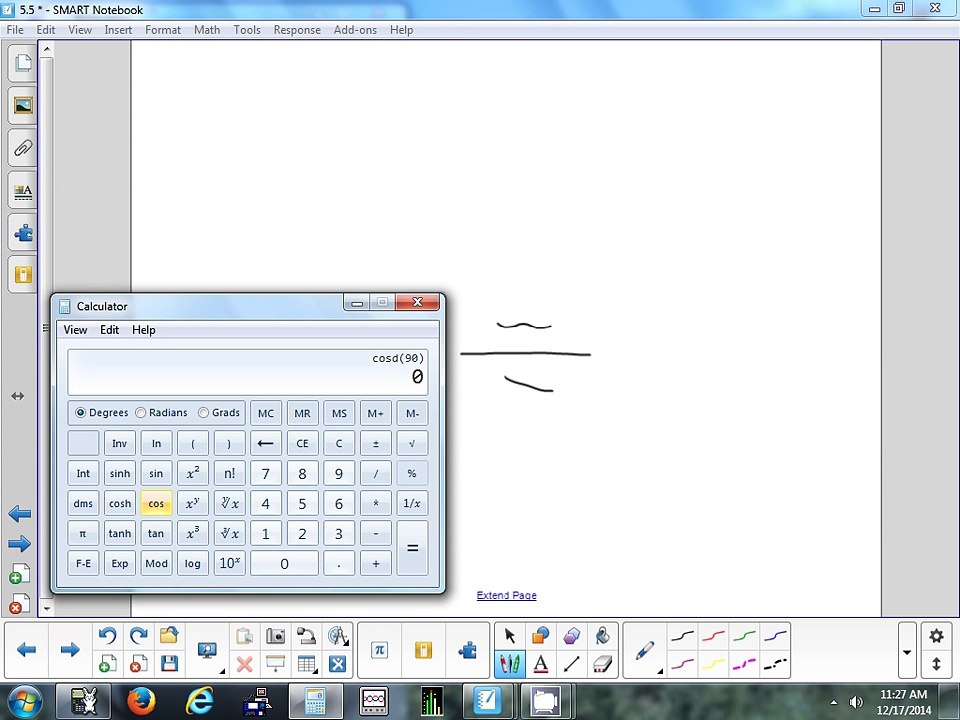Viewport: 960px width, 720px height.
Task: Toggle the Inv button in Calculator
Action: pos(119,443)
